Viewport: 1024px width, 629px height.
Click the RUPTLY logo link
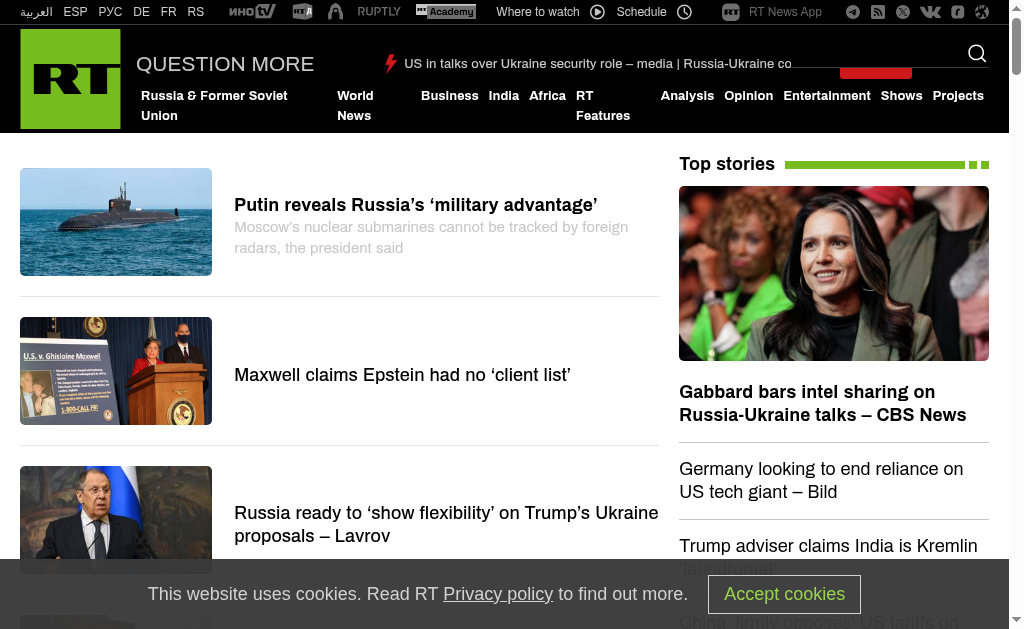(x=379, y=12)
